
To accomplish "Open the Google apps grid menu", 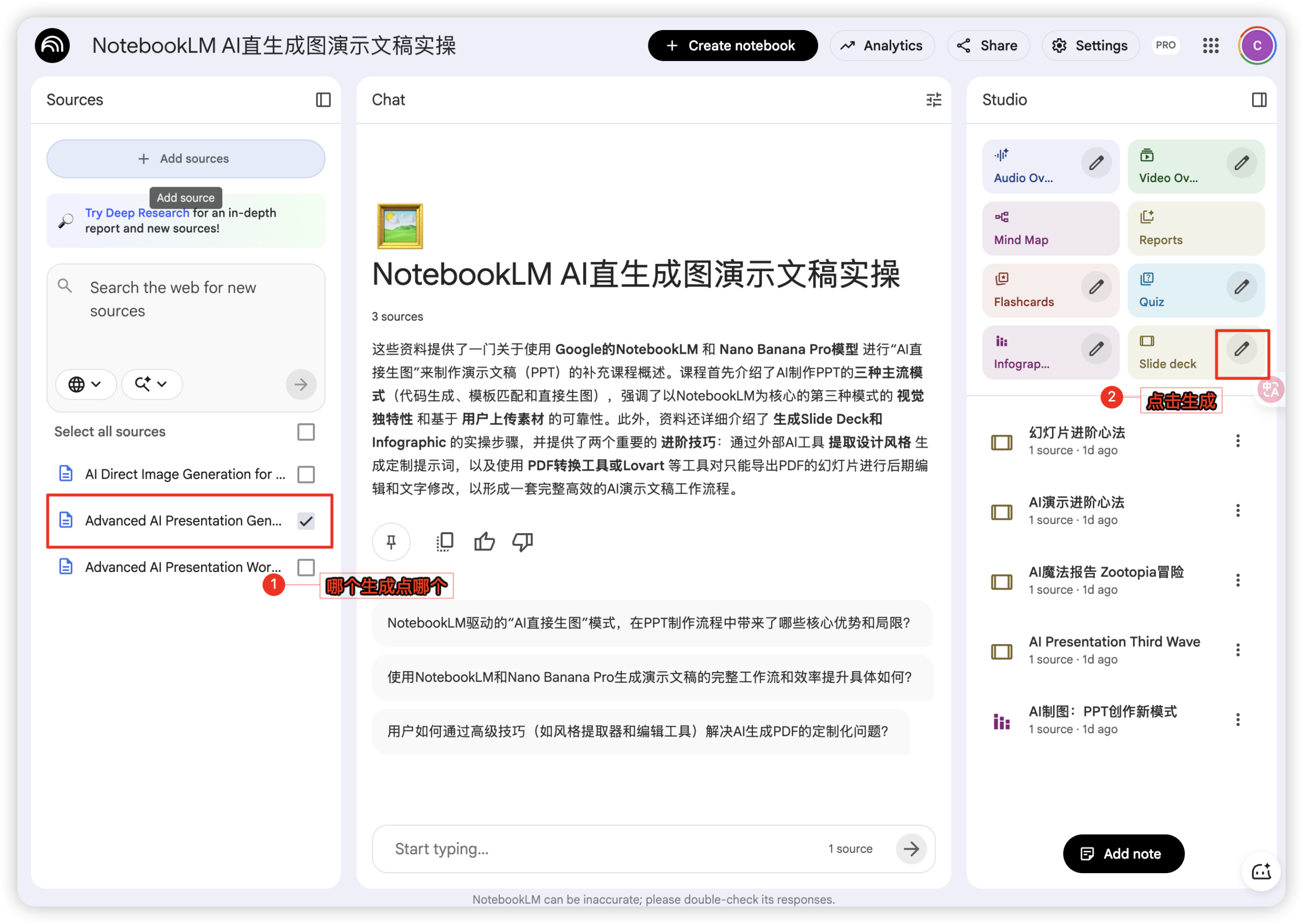I will tap(1211, 45).
